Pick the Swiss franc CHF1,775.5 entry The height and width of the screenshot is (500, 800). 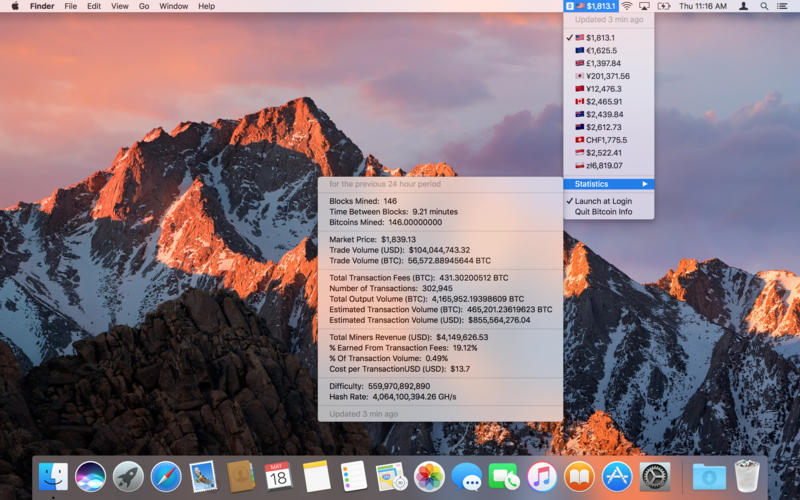click(607, 140)
